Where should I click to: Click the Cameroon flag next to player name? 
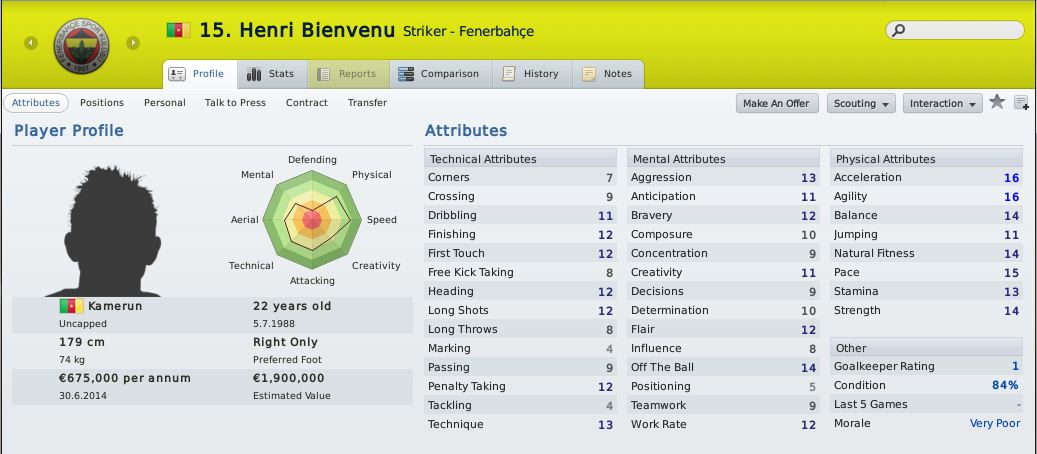click(x=179, y=30)
